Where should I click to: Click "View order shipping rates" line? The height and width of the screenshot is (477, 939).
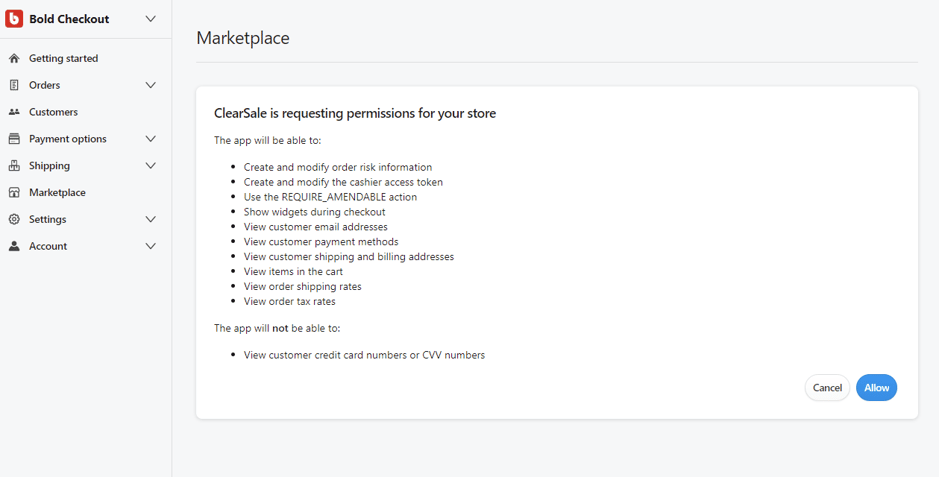302,287
